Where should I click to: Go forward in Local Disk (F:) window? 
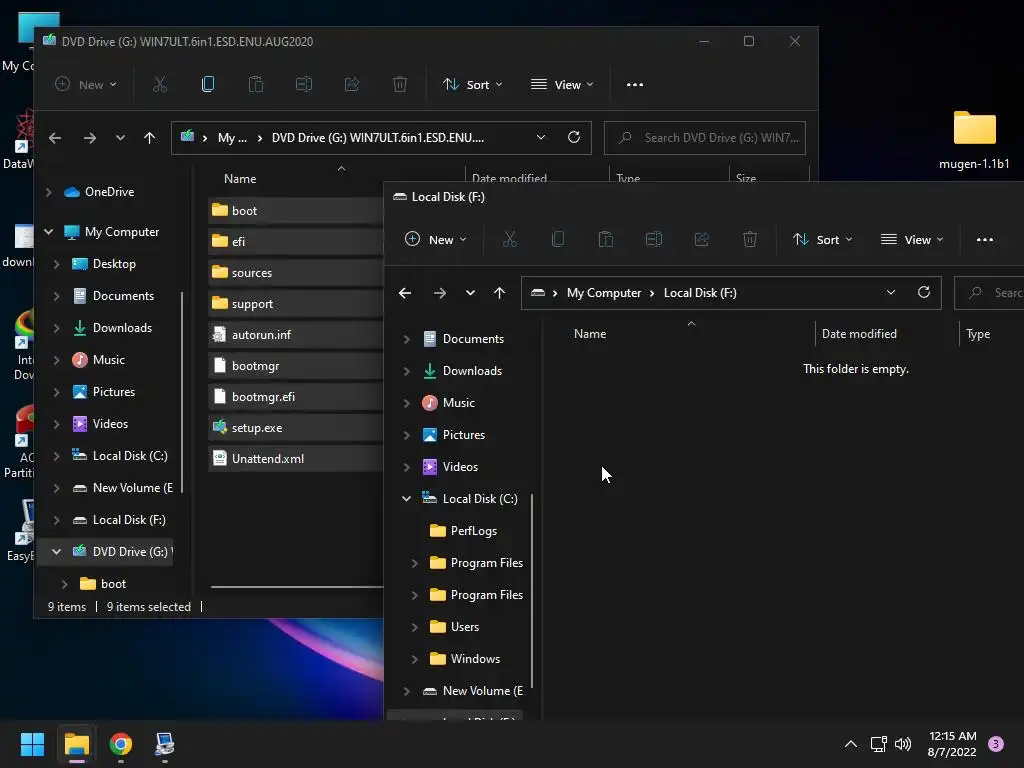[440, 293]
